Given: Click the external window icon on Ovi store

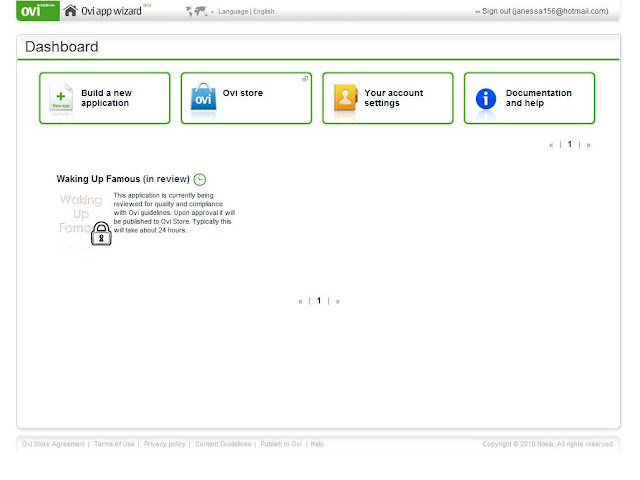Looking at the screenshot, I should [304, 79].
